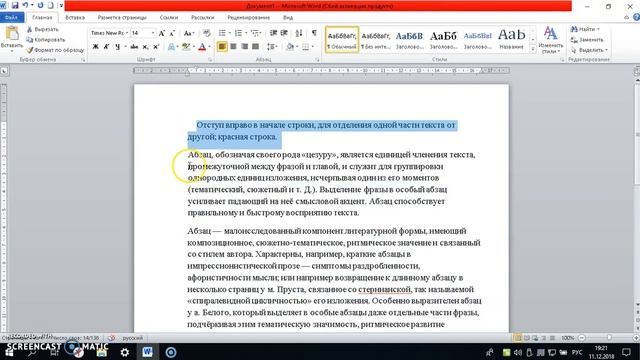Click the Word icon in the taskbar
Screen dimensions: 640x360
point(147,352)
